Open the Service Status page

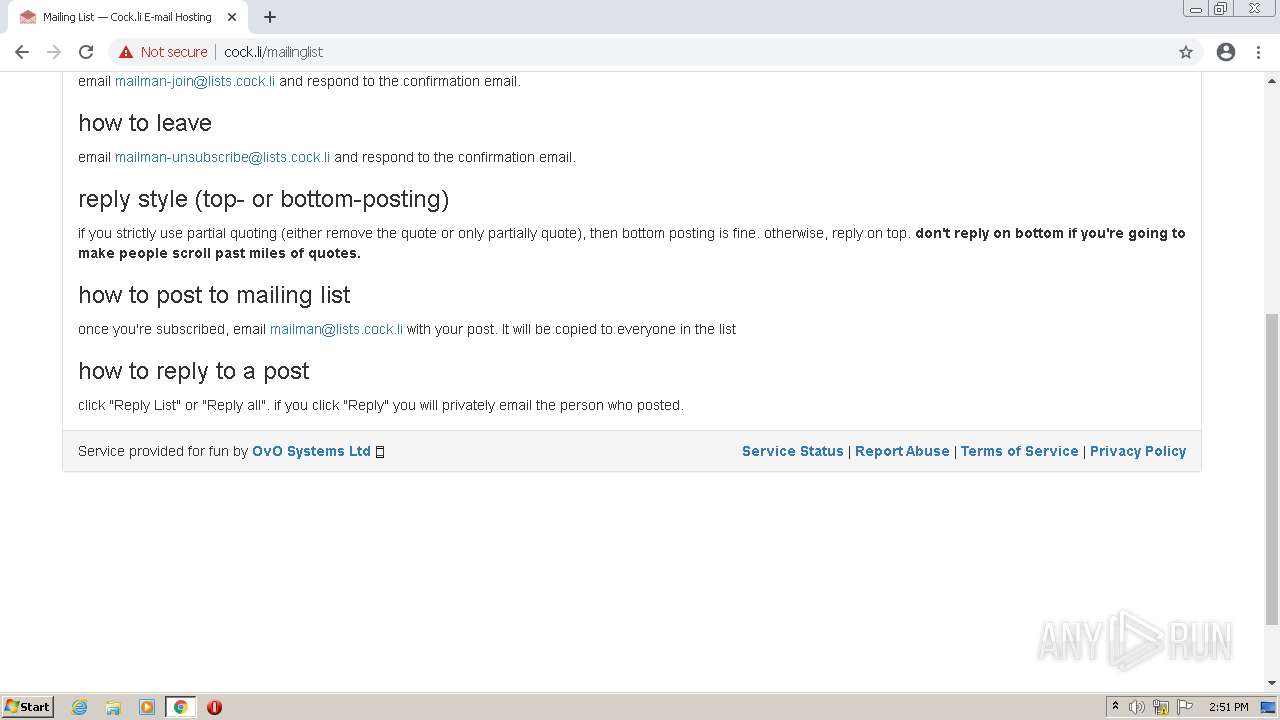(x=793, y=451)
